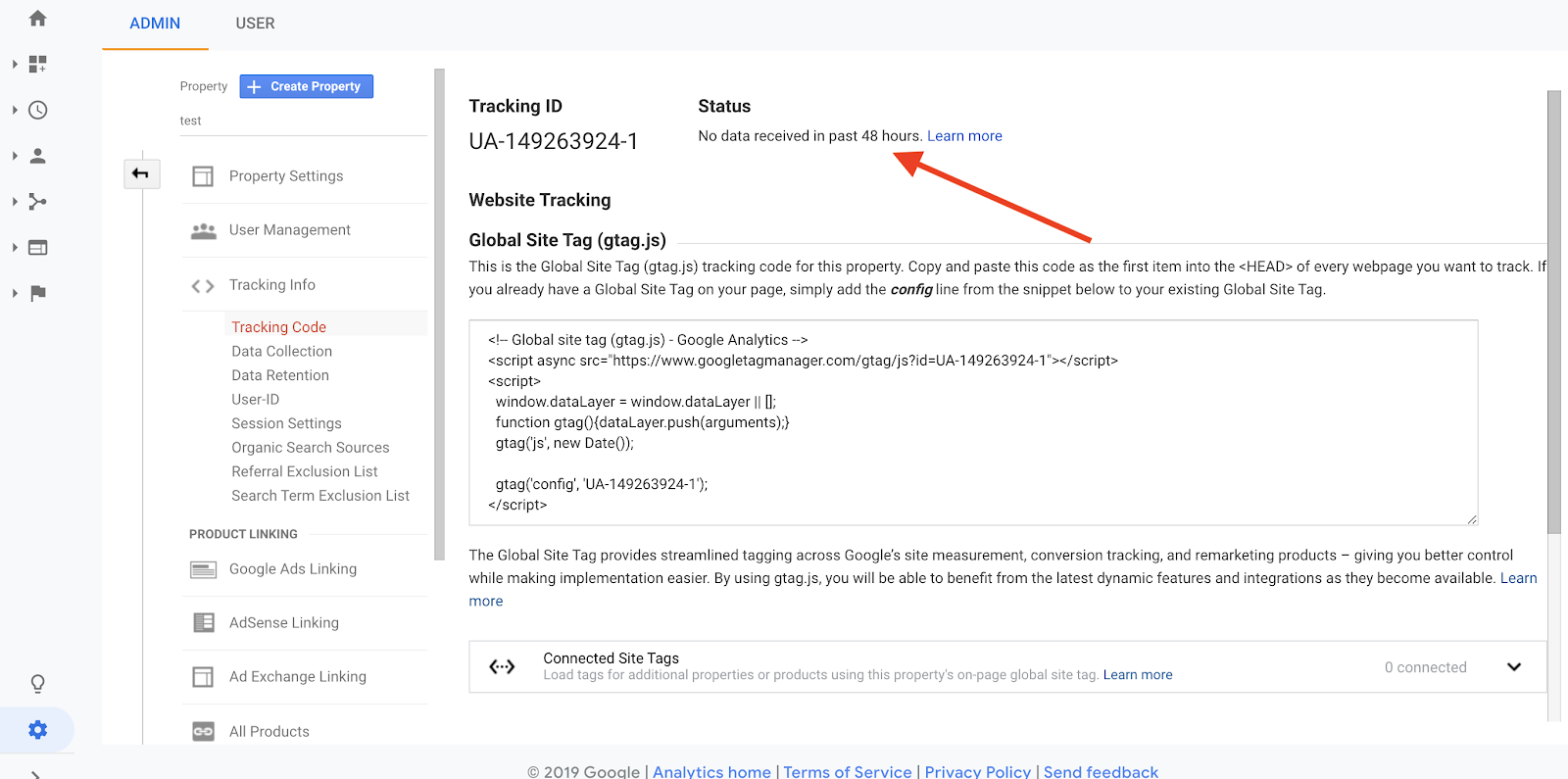The image size is (1568, 779).
Task: Select Session Settings submenu item
Action: click(287, 423)
